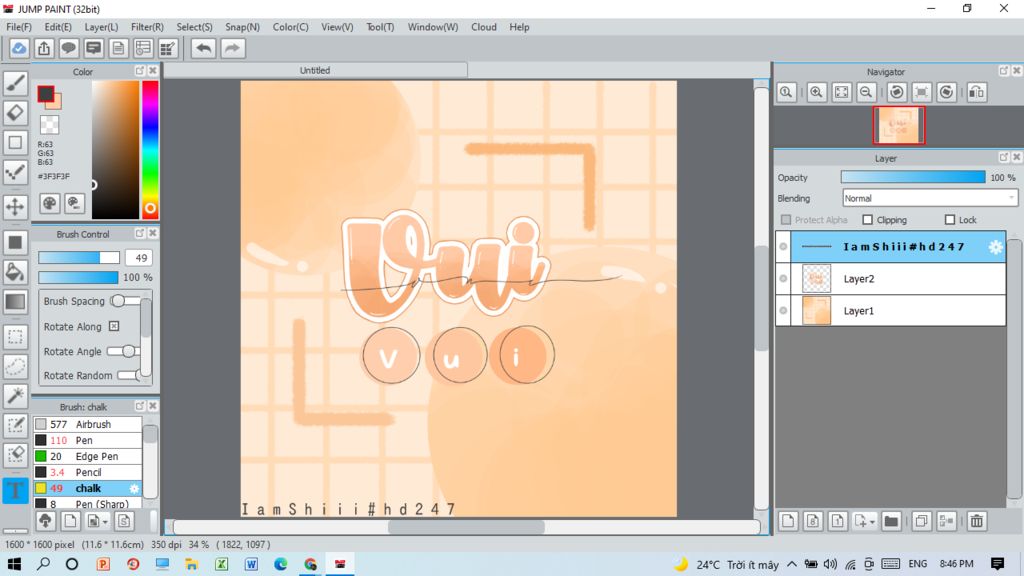Expand the add-layer dropdown arrow

(x=872, y=522)
